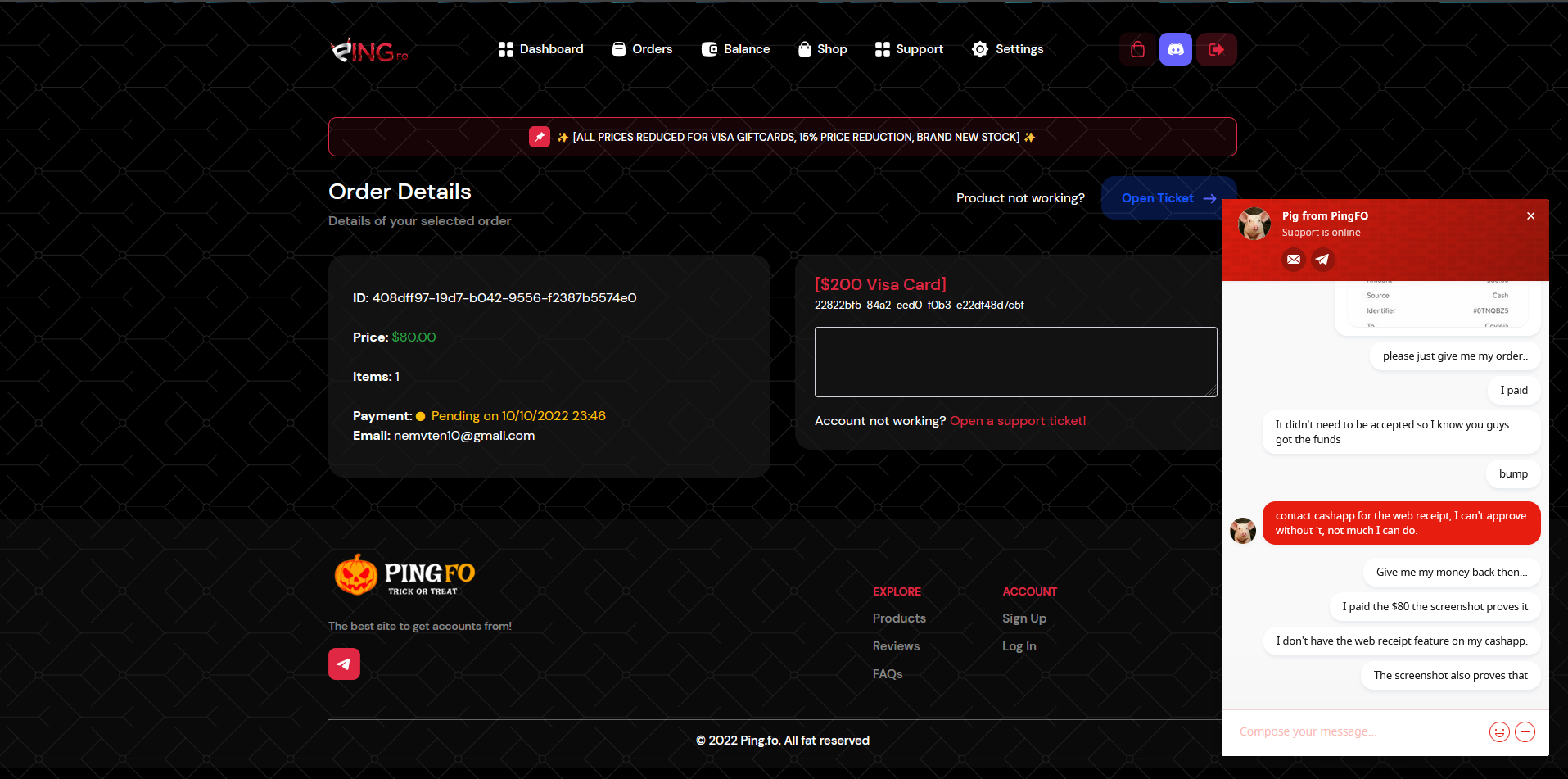Open the Log In footer link

(1019, 646)
